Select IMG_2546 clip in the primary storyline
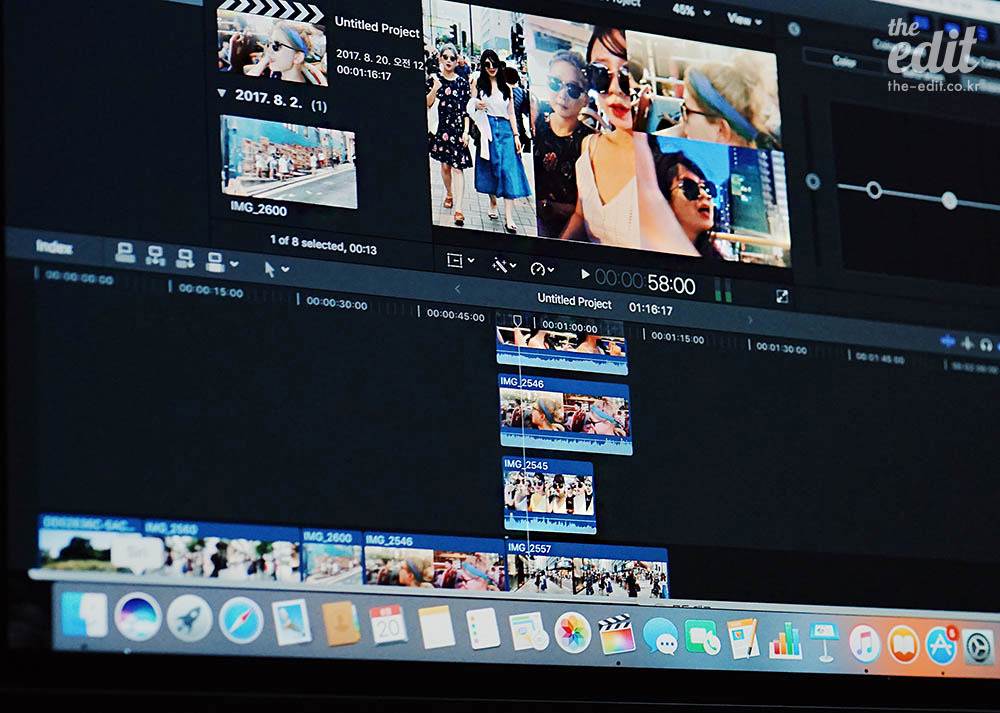The height and width of the screenshot is (713, 1000). 434,561
